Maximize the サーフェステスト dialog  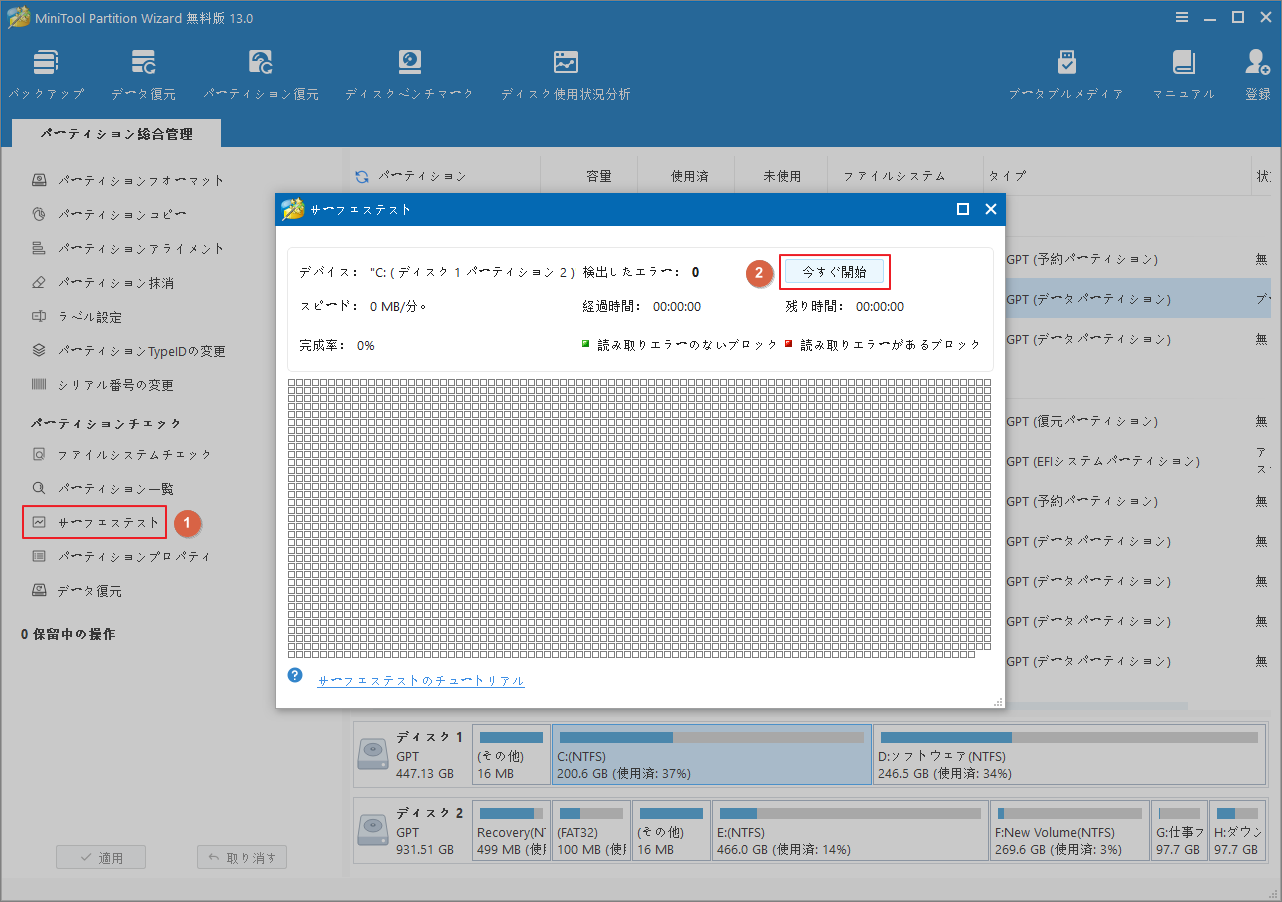tap(963, 209)
